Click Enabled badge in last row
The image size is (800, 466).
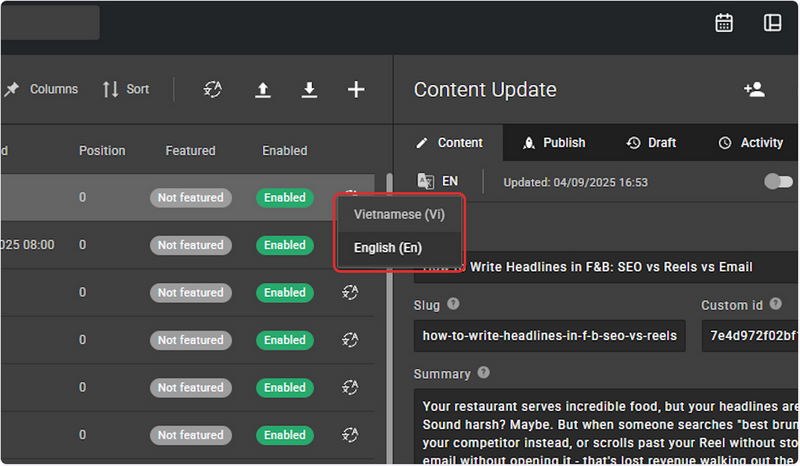(x=285, y=435)
